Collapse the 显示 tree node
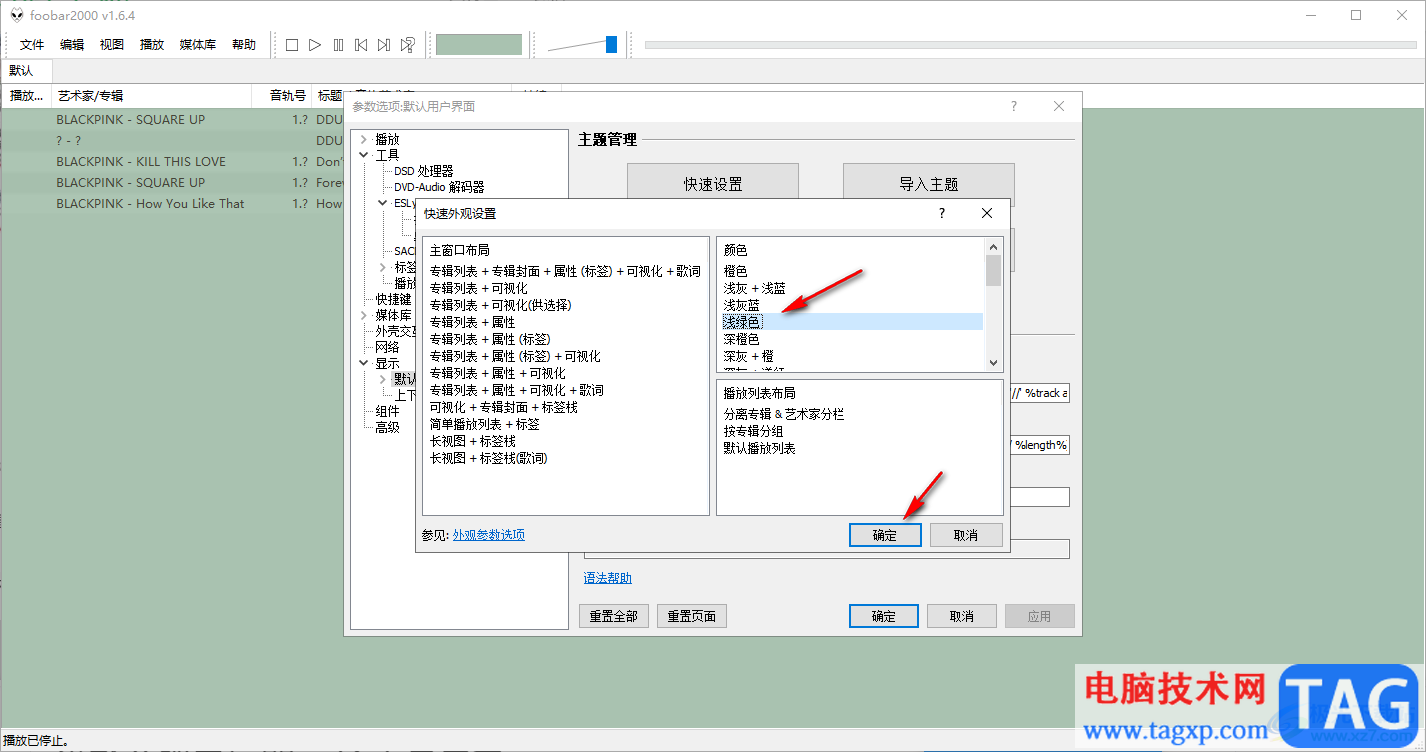The width and height of the screenshot is (1426, 752). (364, 363)
